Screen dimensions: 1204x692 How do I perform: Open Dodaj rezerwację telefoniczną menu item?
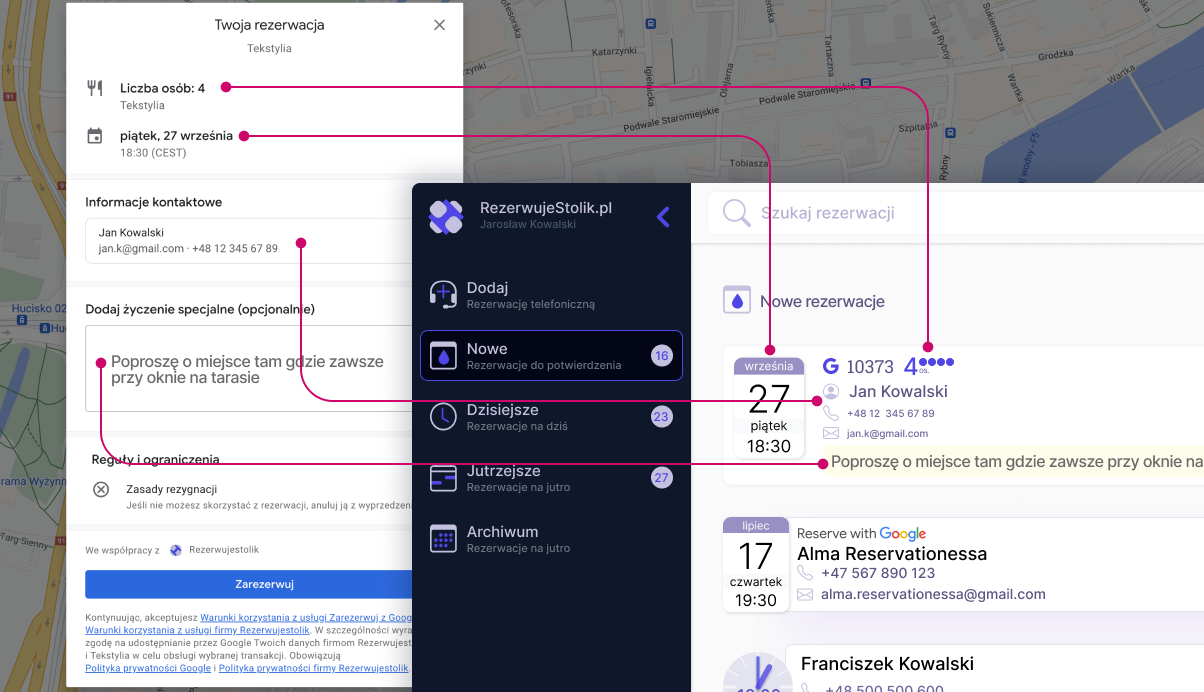(x=551, y=294)
